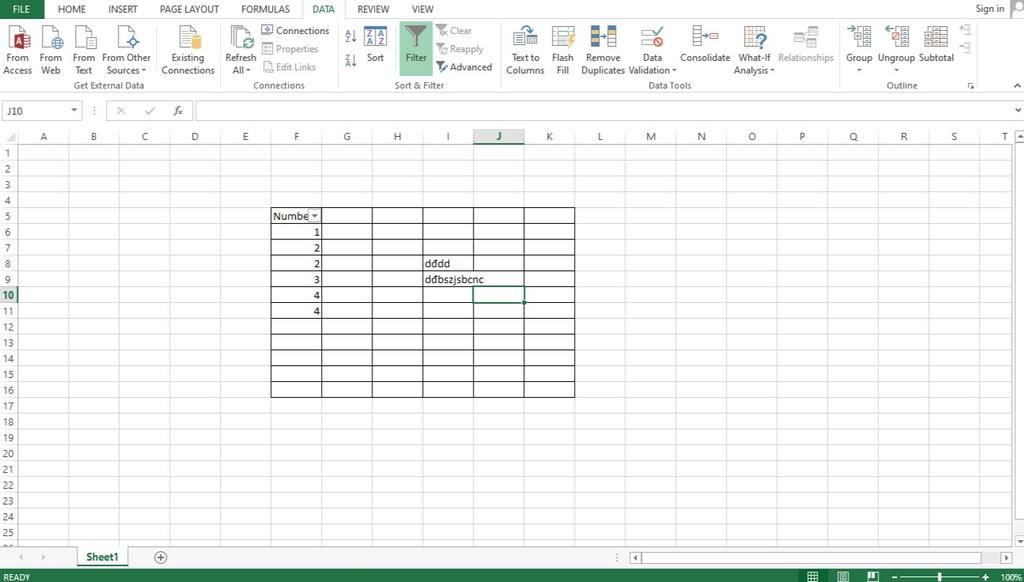This screenshot has height=582, width=1024.
Task: Click Text to Columns
Action: click(x=525, y=51)
